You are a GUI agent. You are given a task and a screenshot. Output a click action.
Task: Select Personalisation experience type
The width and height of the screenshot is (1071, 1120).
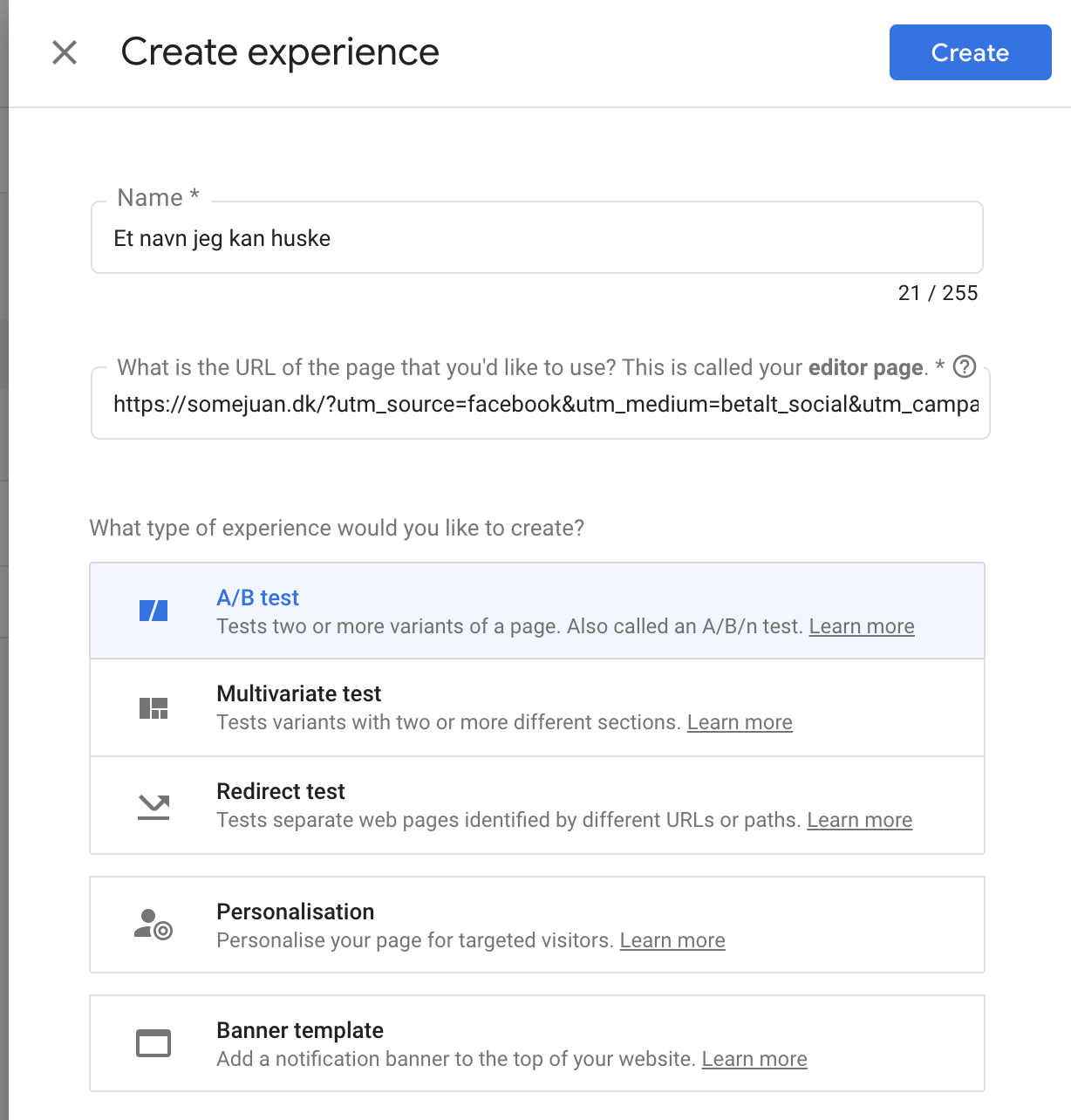(x=537, y=925)
